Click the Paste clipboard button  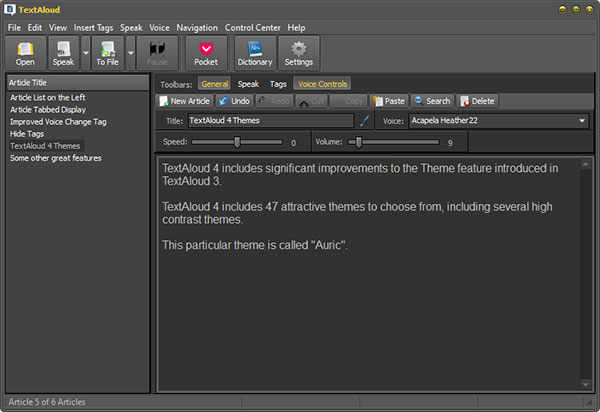click(389, 101)
